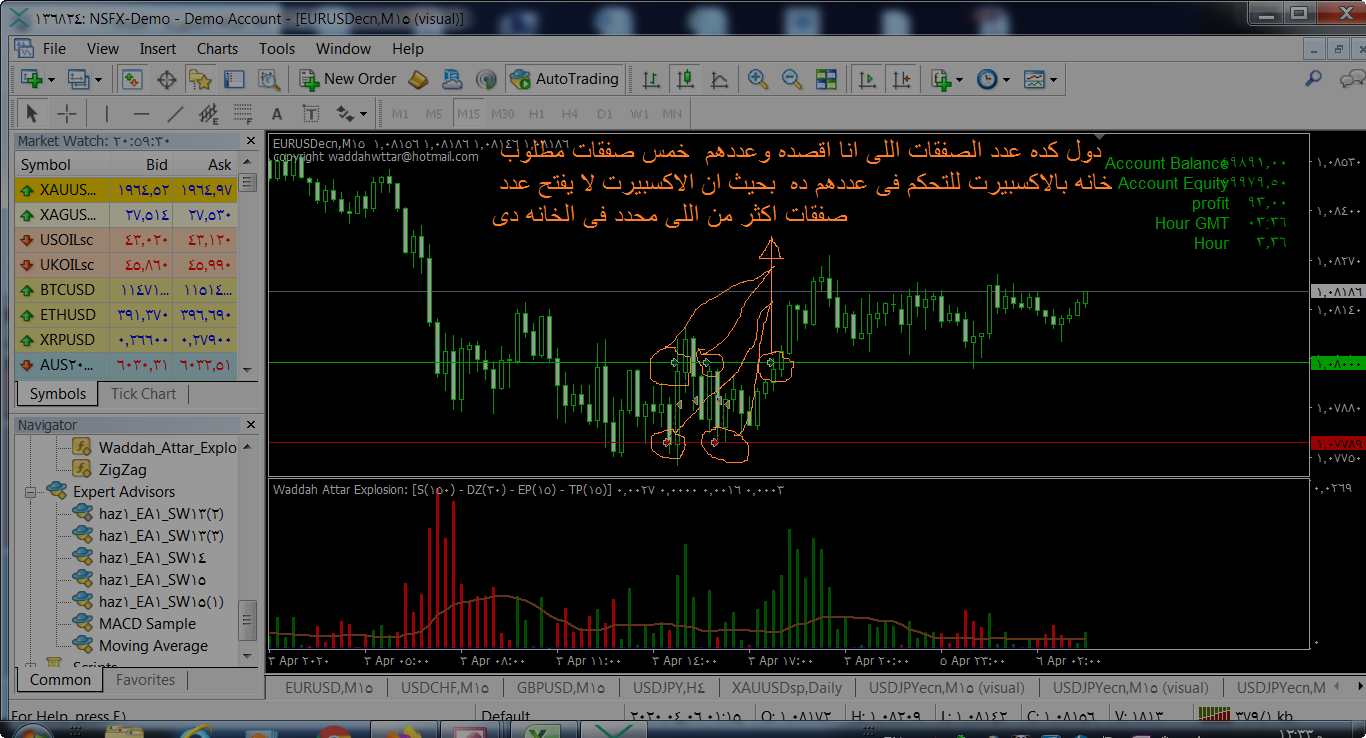This screenshot has width=1366, height=738.
Task: Open the Charts menu
Action: tap(217, 48)
